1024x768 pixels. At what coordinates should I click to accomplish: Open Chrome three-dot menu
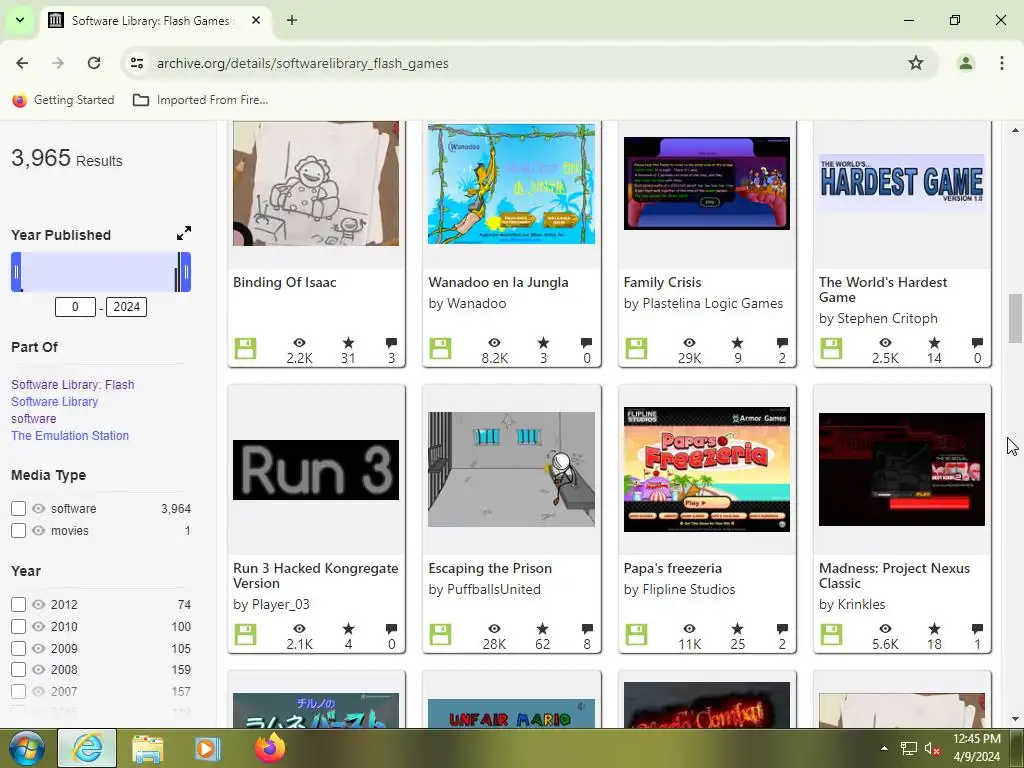point(1002,63)
